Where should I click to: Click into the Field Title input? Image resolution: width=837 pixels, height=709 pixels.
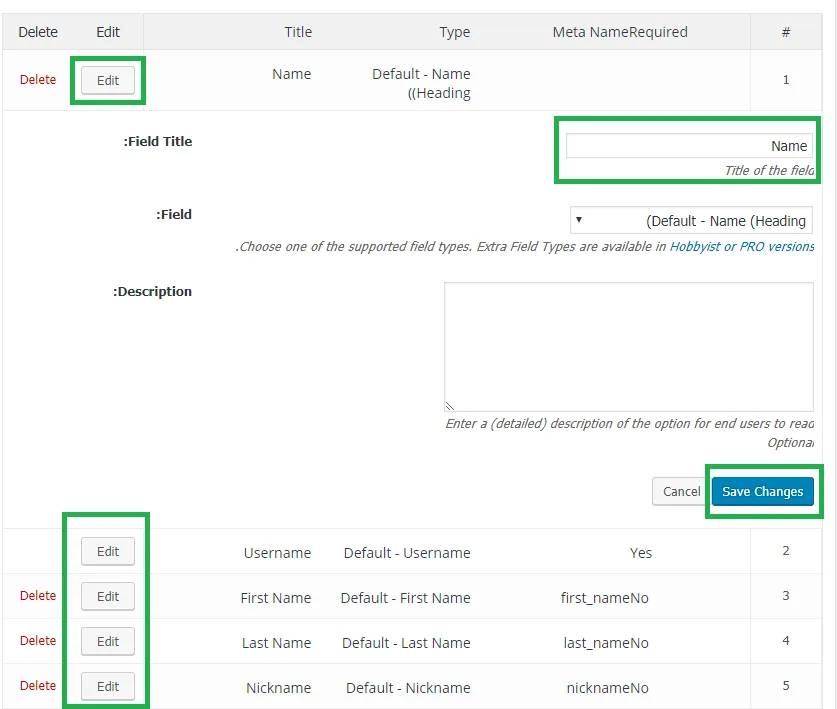(689, 146)
